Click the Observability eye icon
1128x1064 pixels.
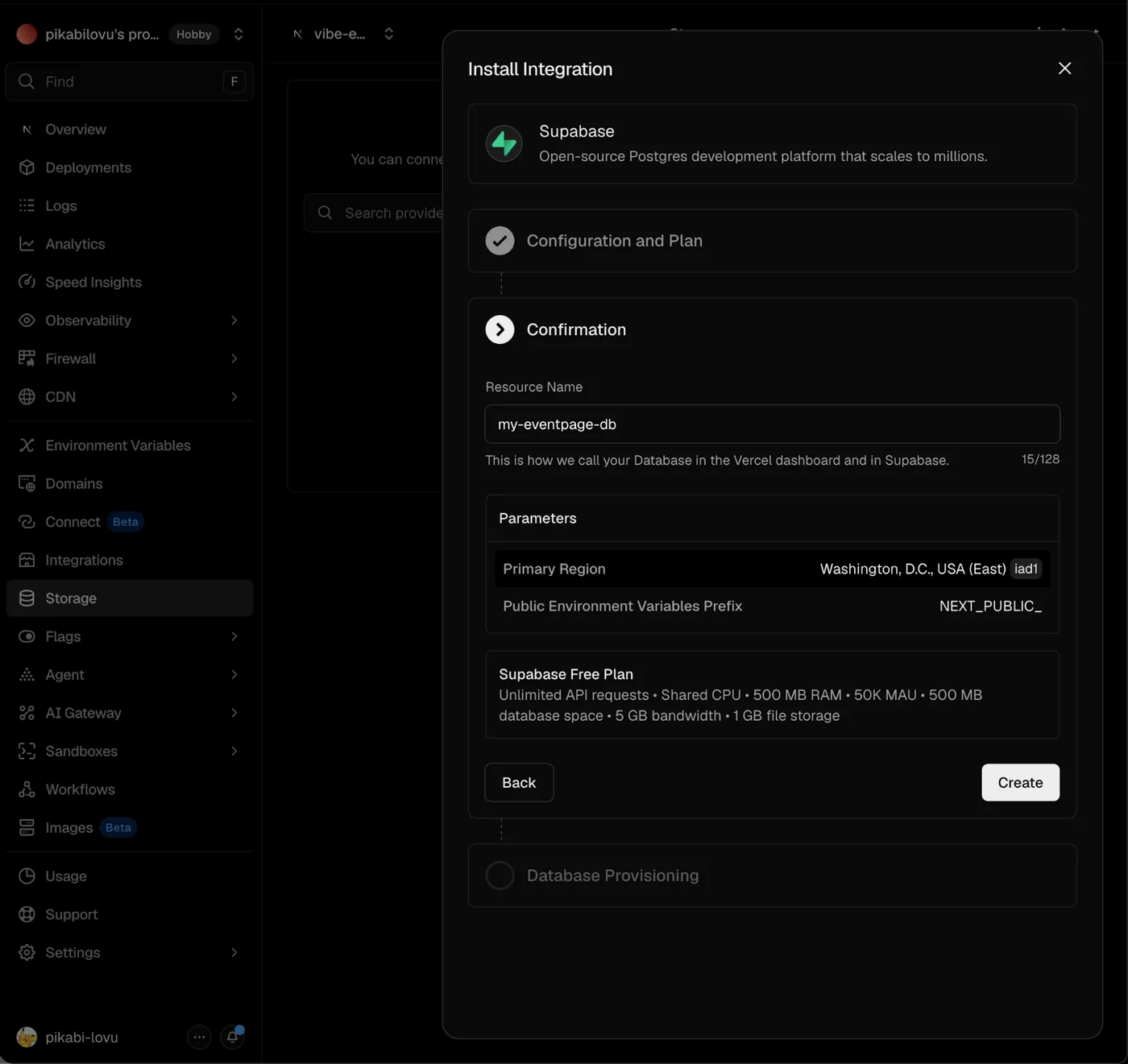point(27,321)
